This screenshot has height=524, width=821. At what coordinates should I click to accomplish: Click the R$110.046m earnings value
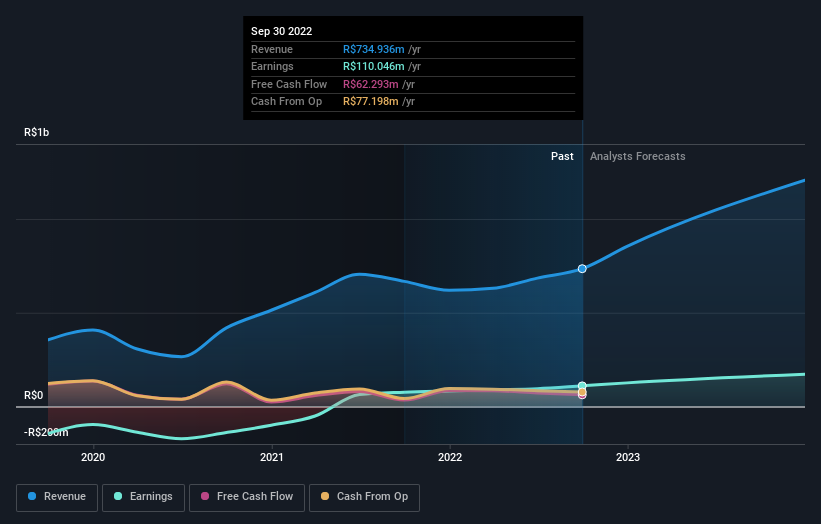point(374,66)
